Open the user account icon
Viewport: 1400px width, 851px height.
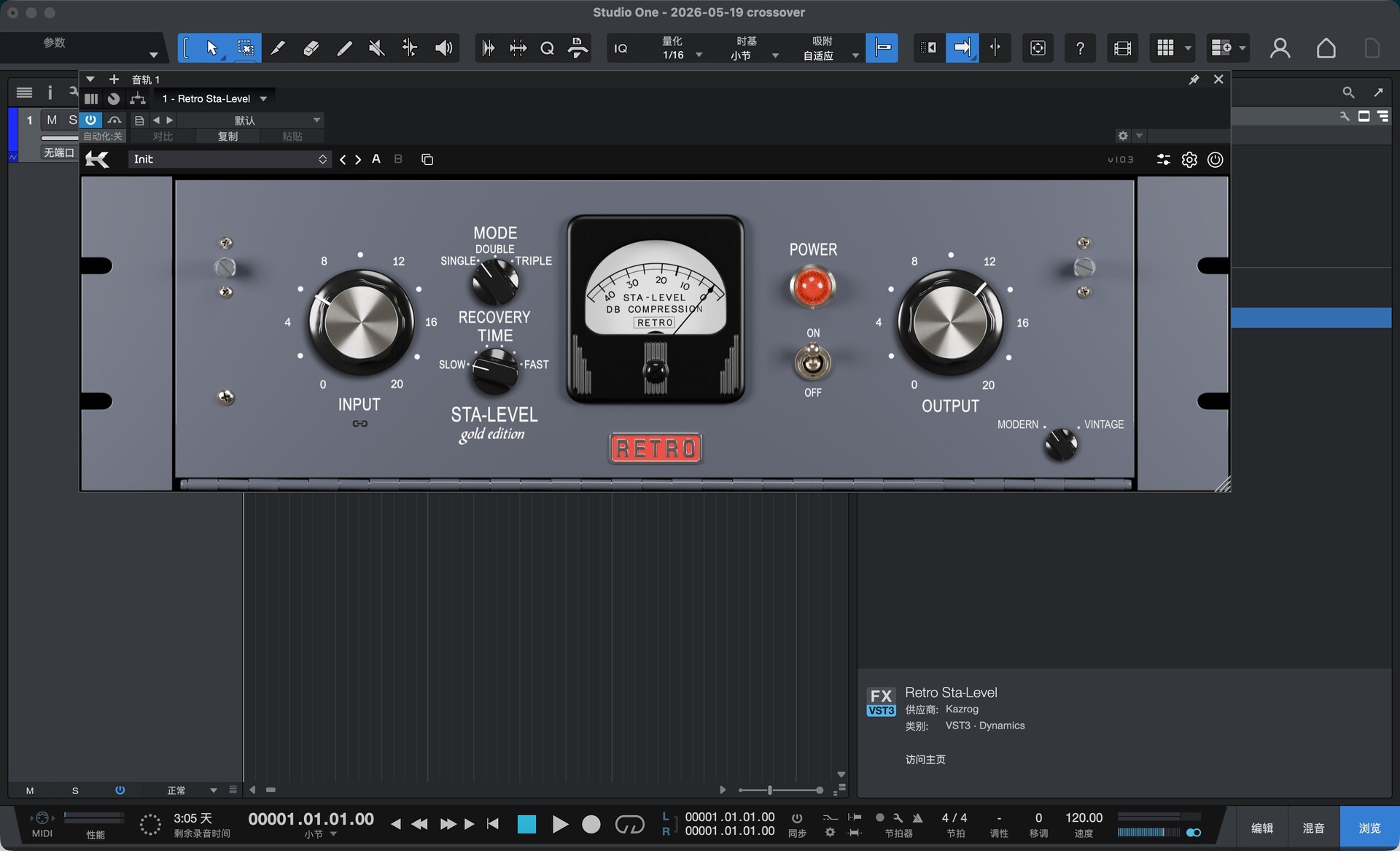tap(1280, 48)
